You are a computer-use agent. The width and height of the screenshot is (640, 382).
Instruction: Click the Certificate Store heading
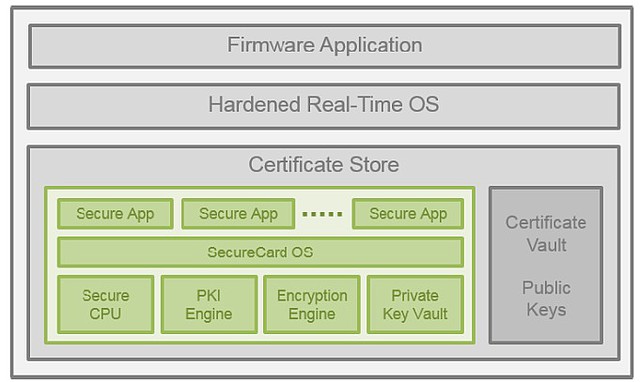[324, 164]
